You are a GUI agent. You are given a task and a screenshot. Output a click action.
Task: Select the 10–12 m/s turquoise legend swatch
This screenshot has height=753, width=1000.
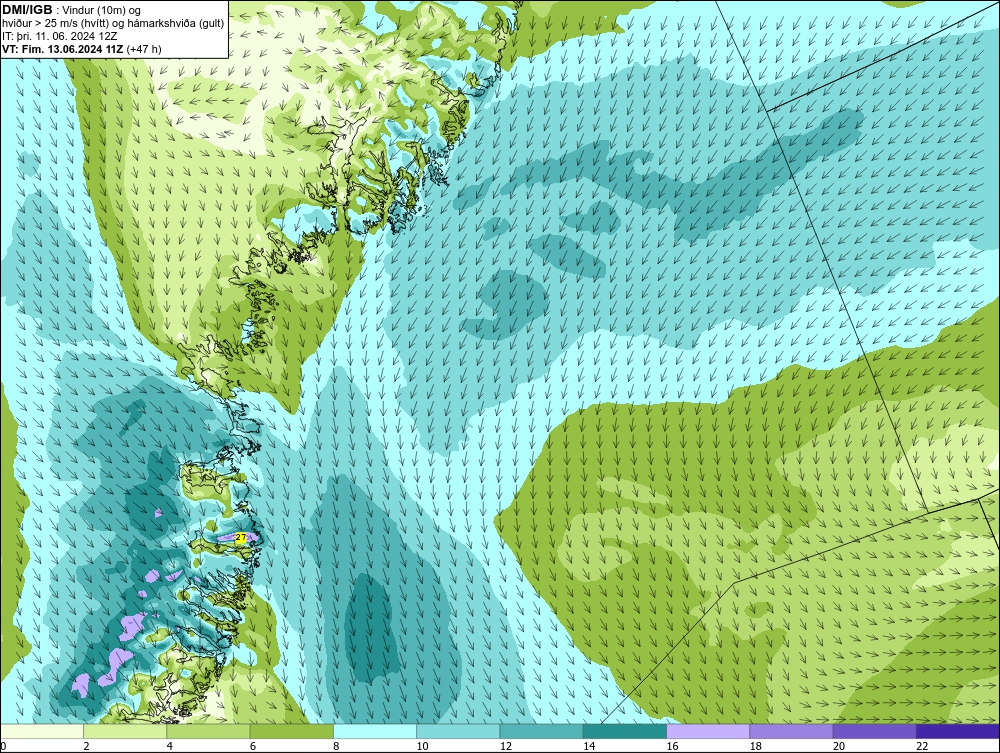click(458, 731)
